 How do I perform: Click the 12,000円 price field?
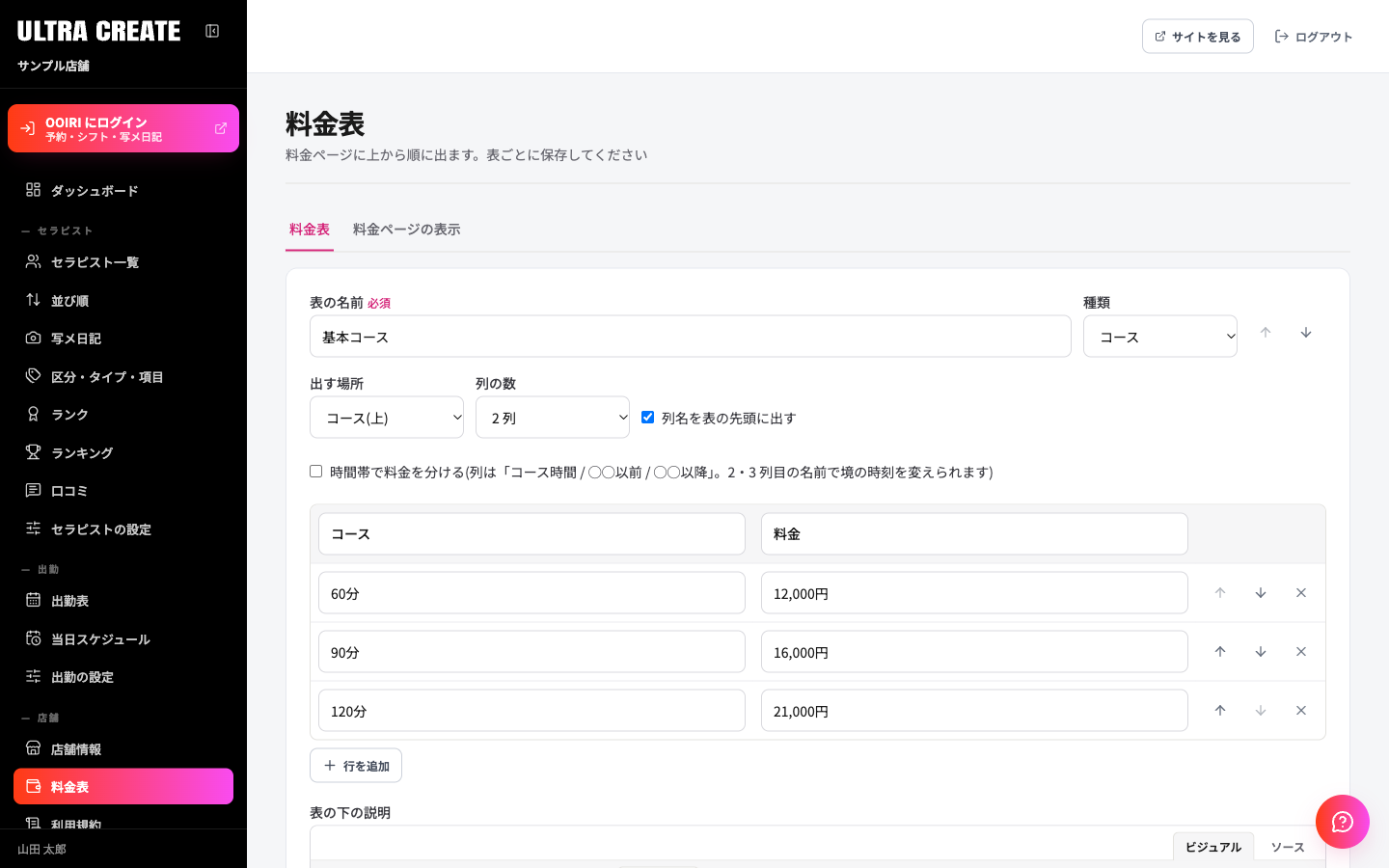[974, 593]
